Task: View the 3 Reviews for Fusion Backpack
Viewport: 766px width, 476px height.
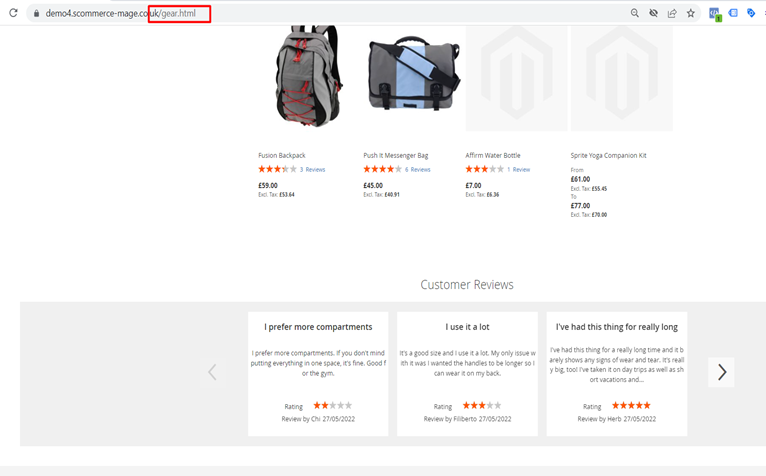Action: (x=313, y=170)
